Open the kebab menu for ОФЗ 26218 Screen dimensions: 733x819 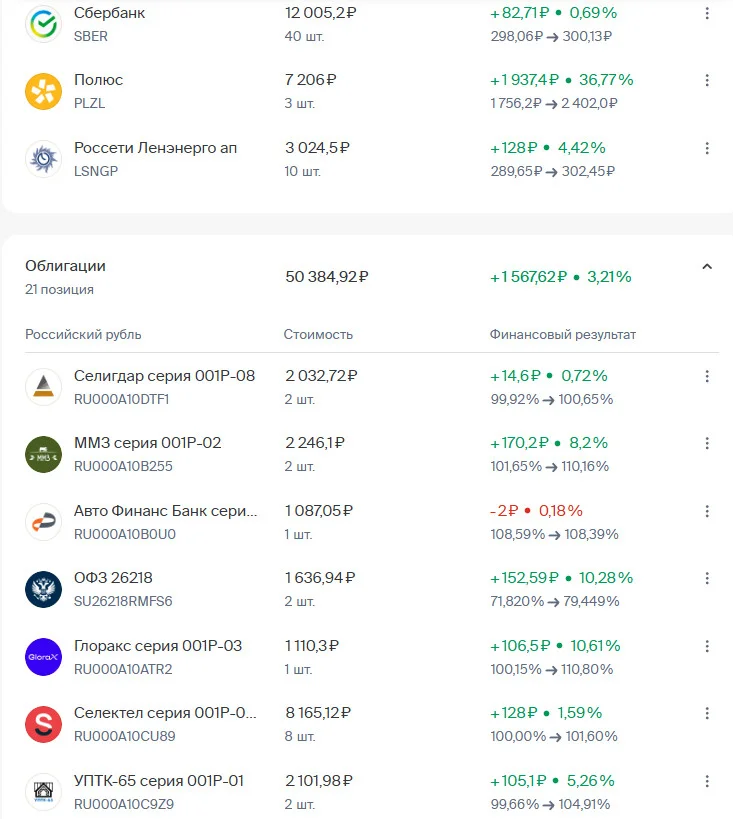point(707,578)
